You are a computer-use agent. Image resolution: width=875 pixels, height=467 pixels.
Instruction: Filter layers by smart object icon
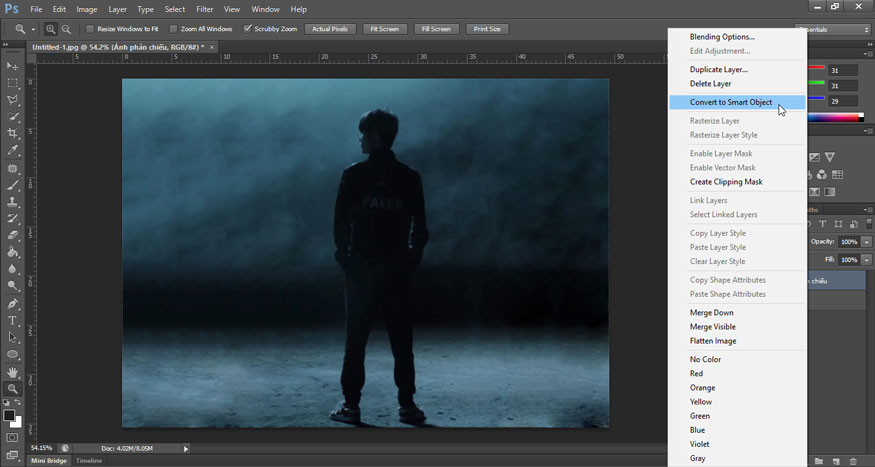[854, 224]
